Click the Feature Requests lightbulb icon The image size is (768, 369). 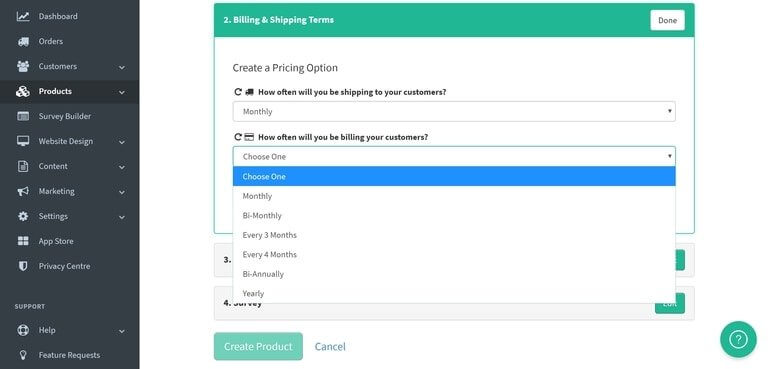pos(23,355)
